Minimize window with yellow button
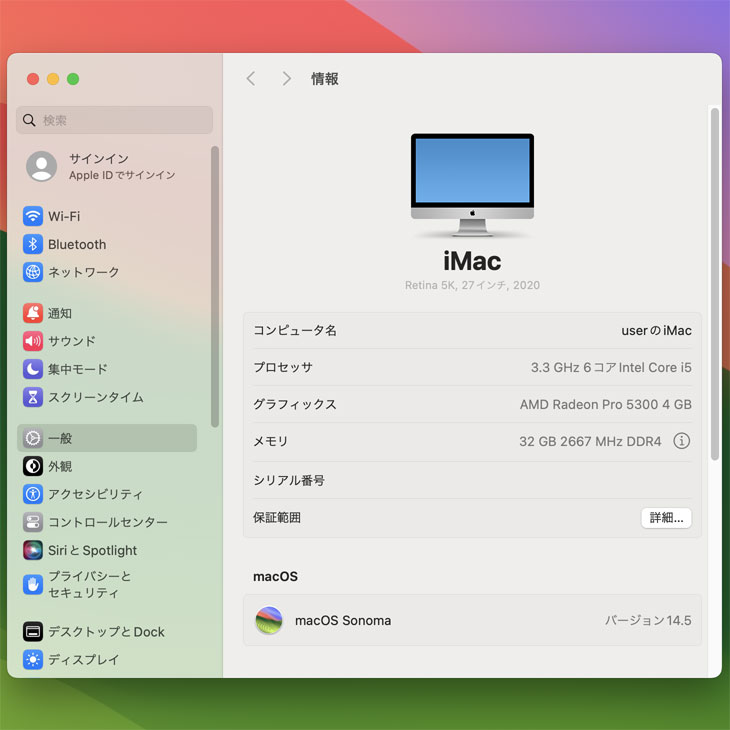This screenshot has height=730, width=730. tap(53, 79)
